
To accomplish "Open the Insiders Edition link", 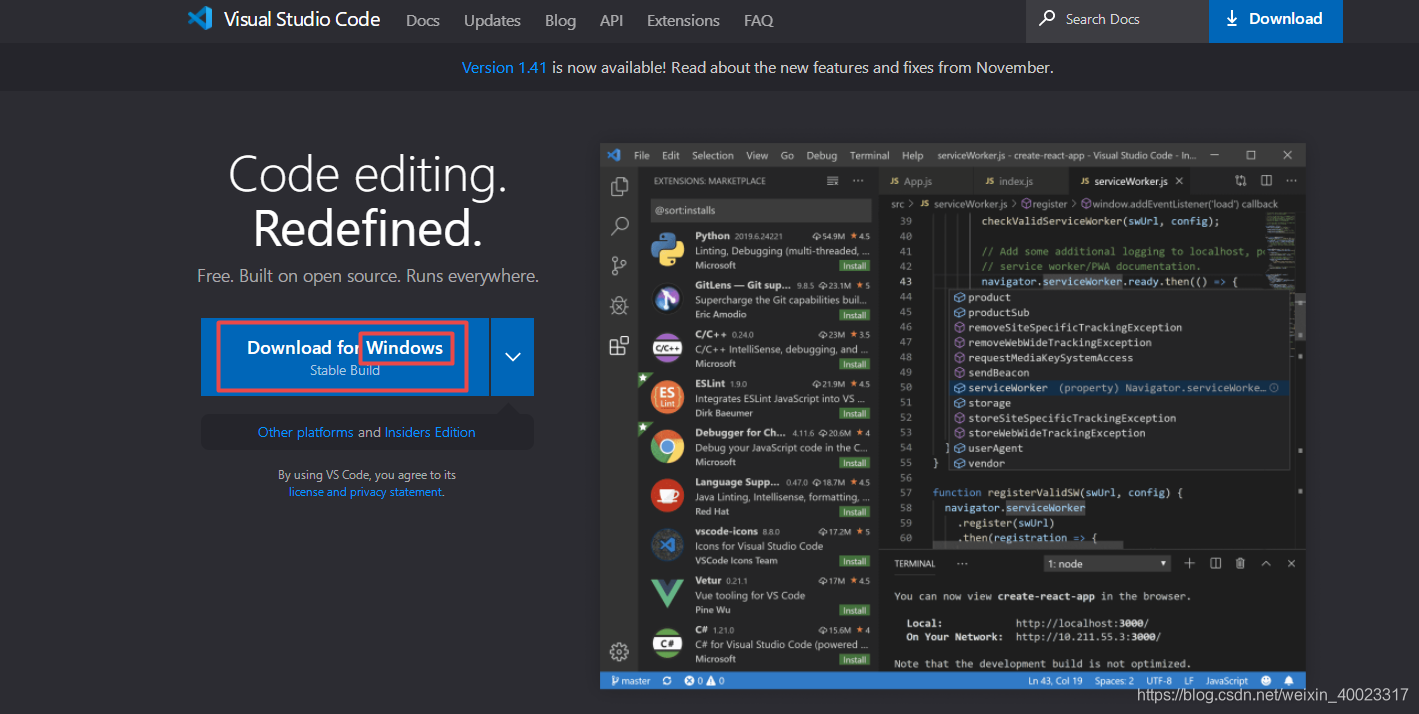I will pyautogui.click(x=430, y=432).
